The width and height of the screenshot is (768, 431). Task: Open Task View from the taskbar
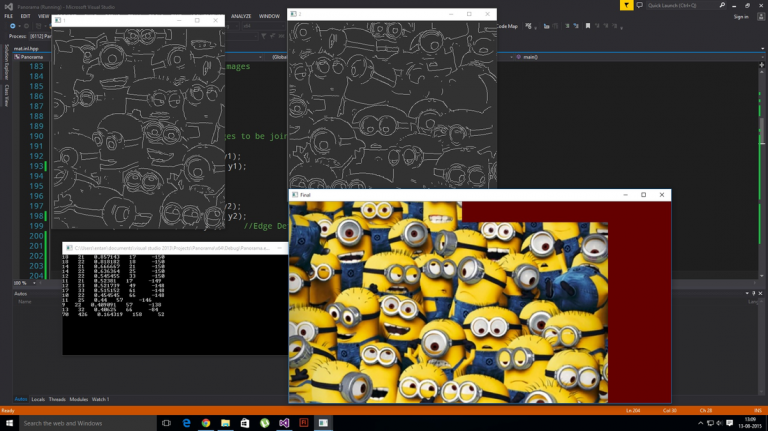pyautogui.click(x=167, y=423)
